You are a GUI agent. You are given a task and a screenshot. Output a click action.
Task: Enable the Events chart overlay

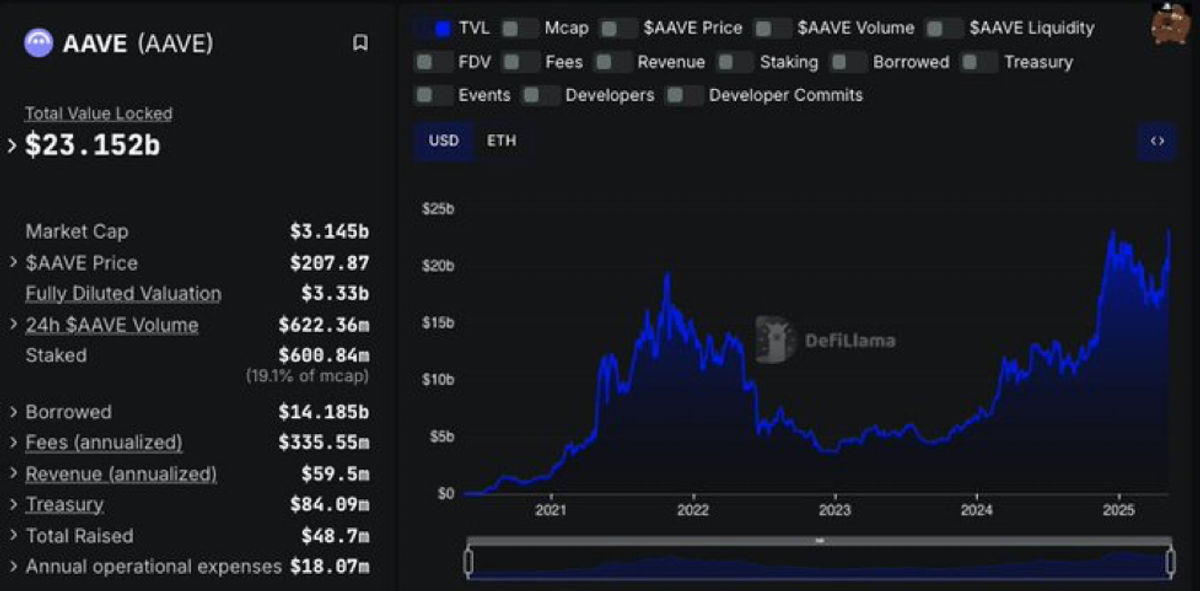tap(432, 95)
